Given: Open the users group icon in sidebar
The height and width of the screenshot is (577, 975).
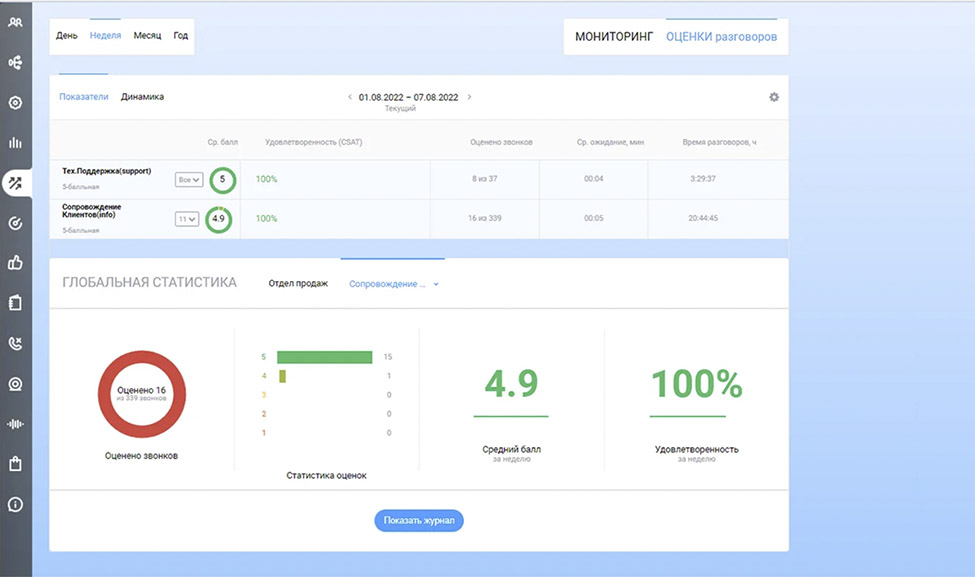Looking at the screenshot, I should coord(15,22).
